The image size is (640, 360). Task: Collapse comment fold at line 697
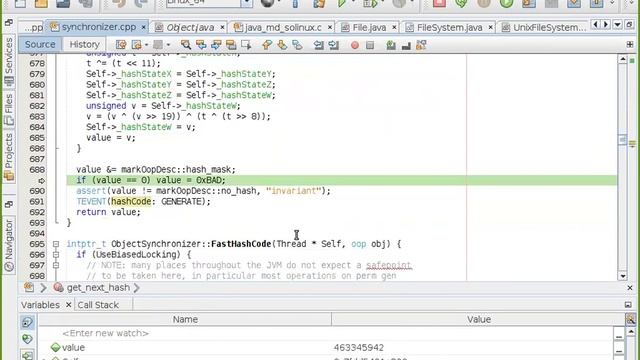click(x=56, y=265)
